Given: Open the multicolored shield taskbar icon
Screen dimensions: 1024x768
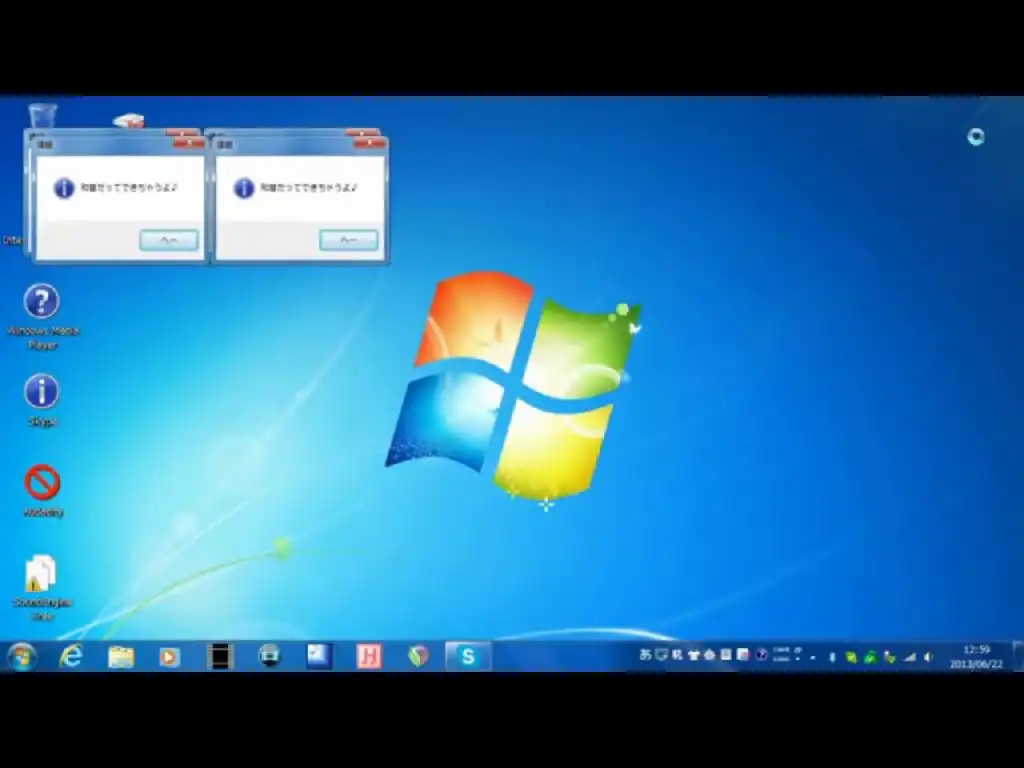Looking at the screenshot, I should pos(418,656).
